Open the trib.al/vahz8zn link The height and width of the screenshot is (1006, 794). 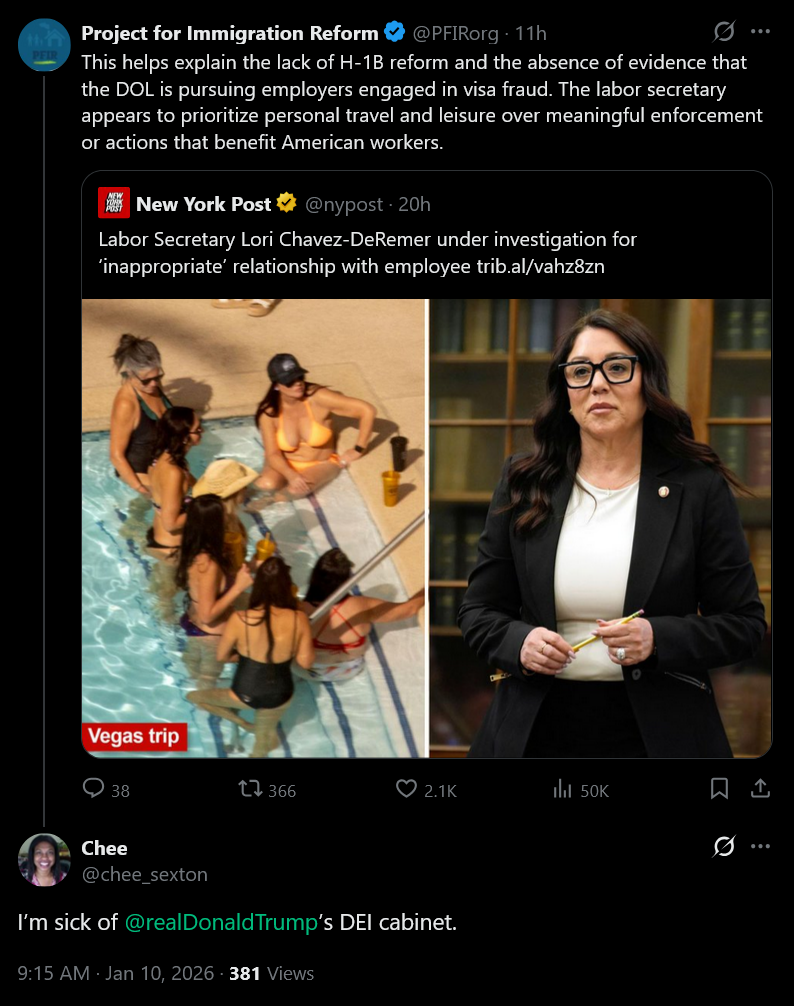click(x=540, y=266)
